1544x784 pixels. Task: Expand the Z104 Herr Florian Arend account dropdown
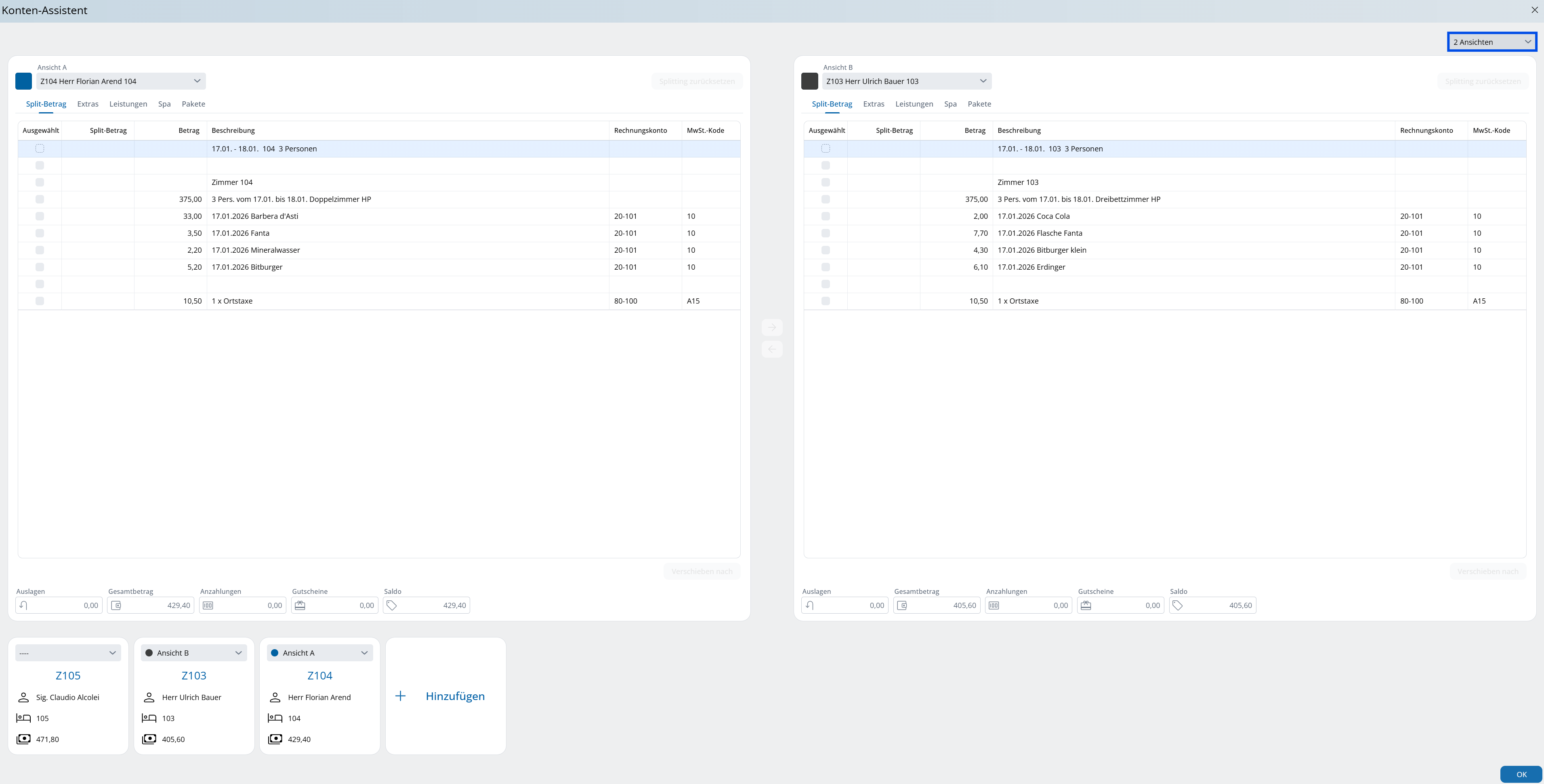click(120, 82)
